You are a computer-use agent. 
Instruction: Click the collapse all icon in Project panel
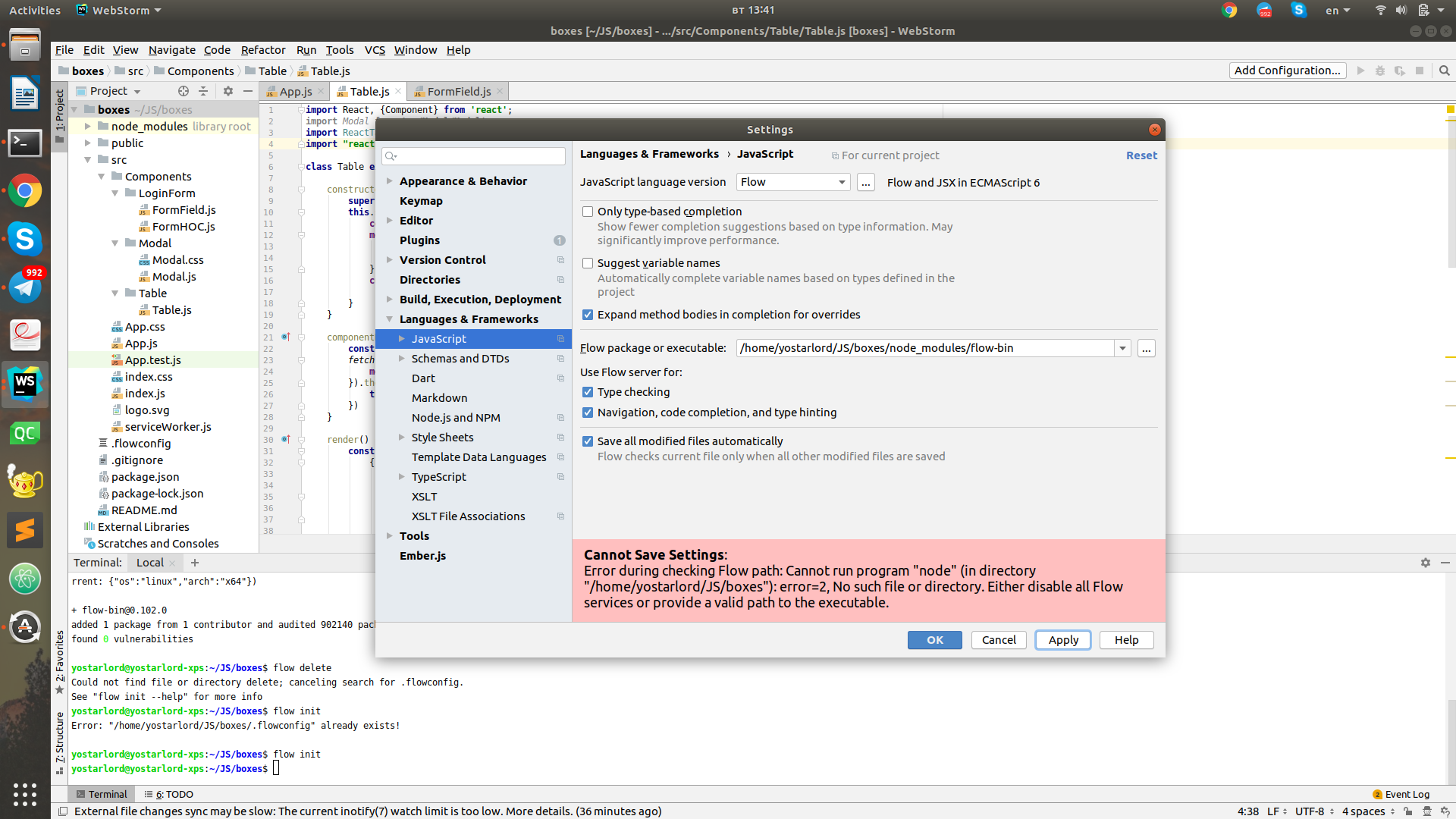[203, 91]
